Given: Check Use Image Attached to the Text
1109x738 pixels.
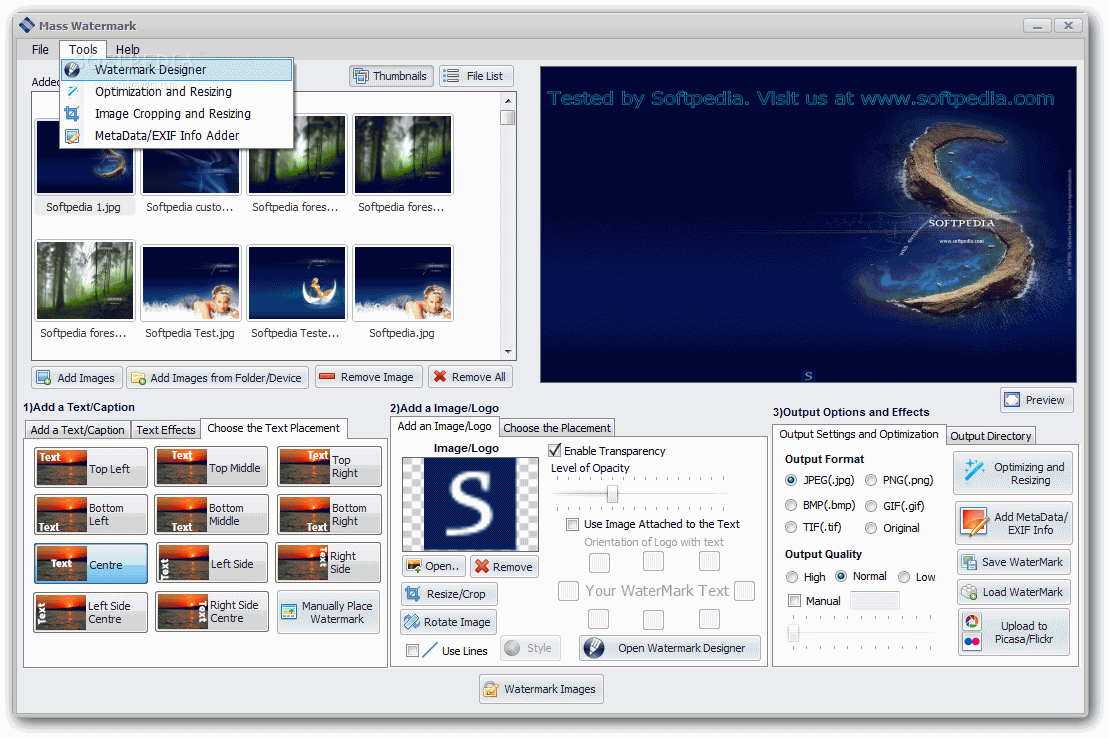Looking at the screenshot, I should coord(572,524).
